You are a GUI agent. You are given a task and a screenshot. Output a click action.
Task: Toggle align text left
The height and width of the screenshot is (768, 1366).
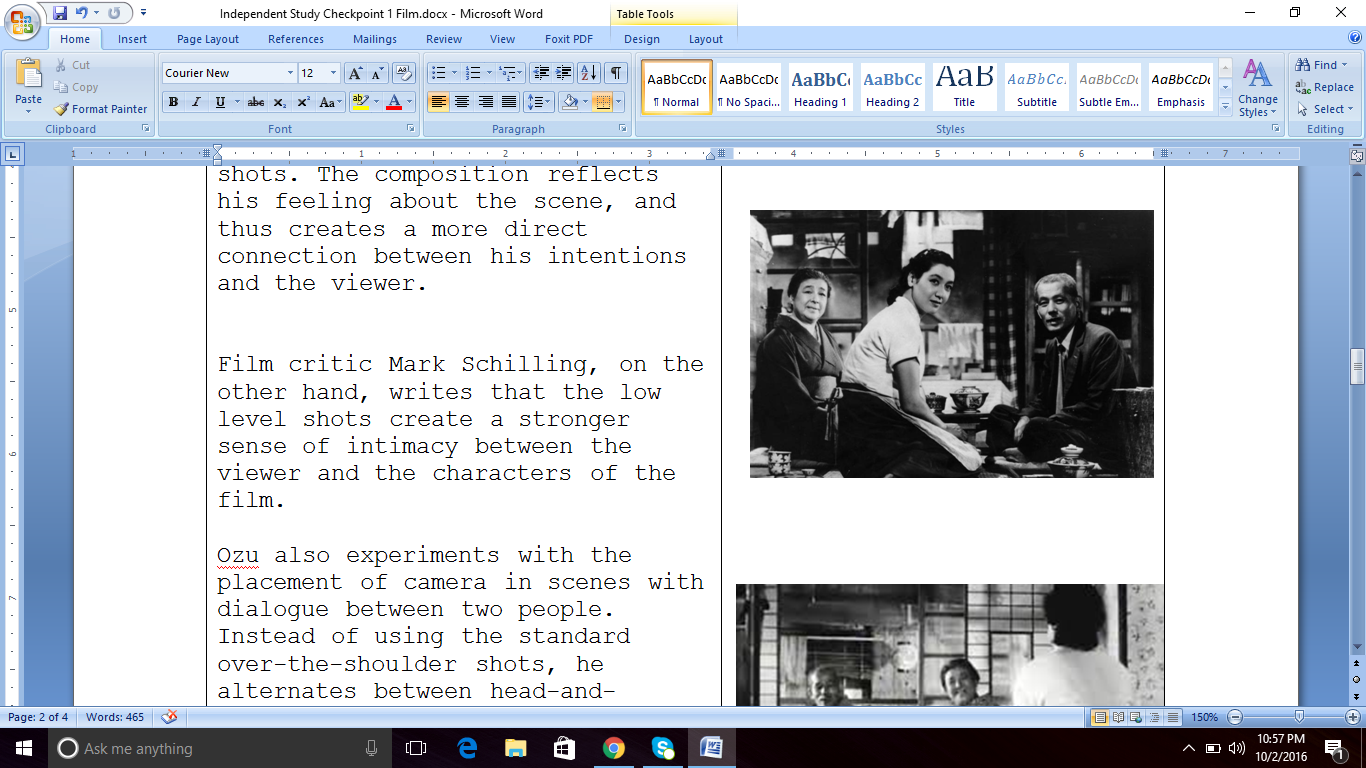[x=438, y=102]
